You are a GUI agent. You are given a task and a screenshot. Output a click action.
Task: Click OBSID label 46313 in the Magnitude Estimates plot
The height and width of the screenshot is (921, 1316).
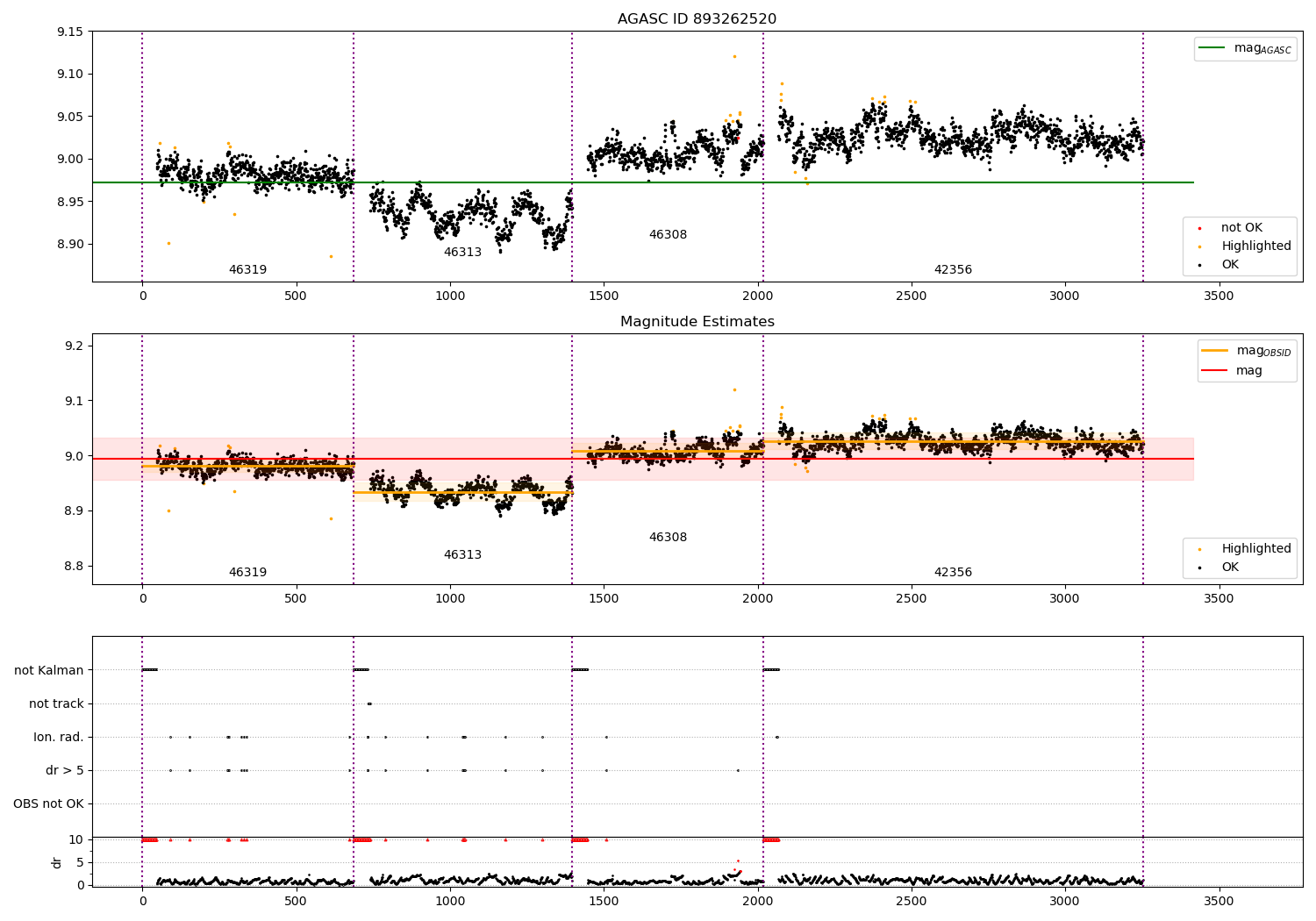pyautogui.click(x=462, y=555)
